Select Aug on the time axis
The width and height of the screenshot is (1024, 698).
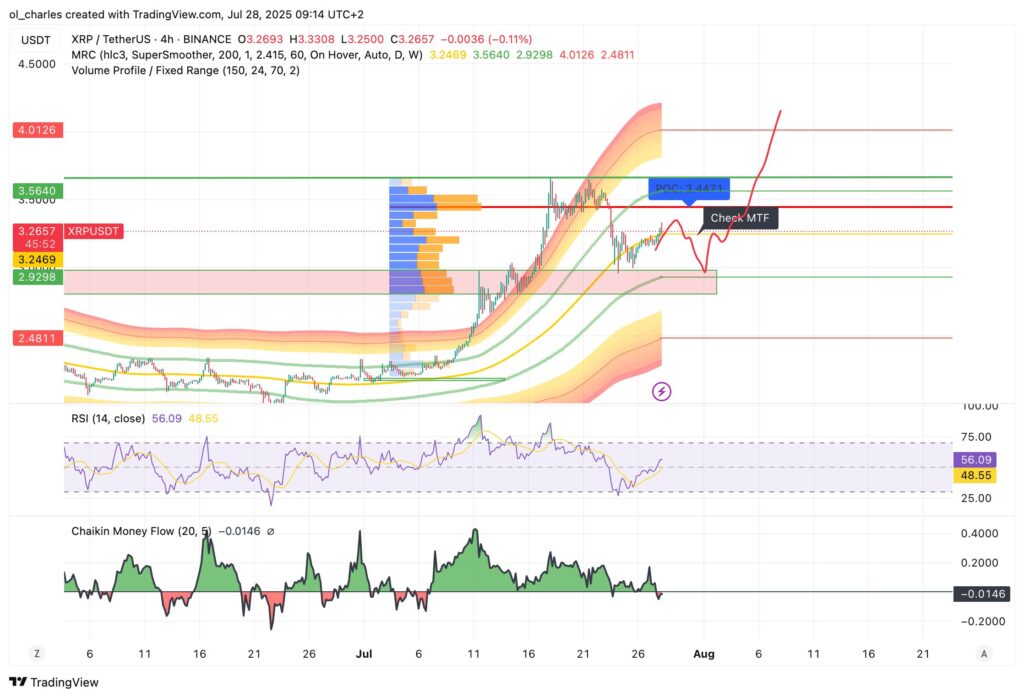(x=704, y=653)
